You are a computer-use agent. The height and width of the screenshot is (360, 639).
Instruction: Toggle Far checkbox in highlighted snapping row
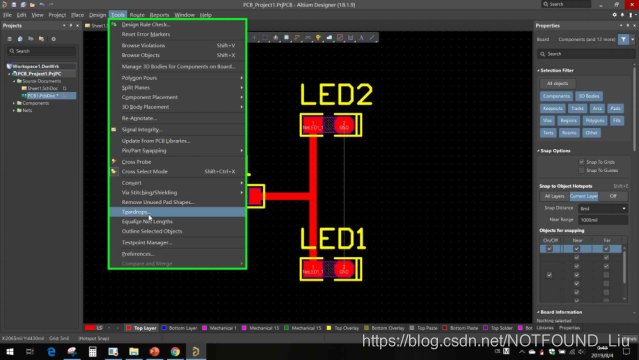[606, 249]
